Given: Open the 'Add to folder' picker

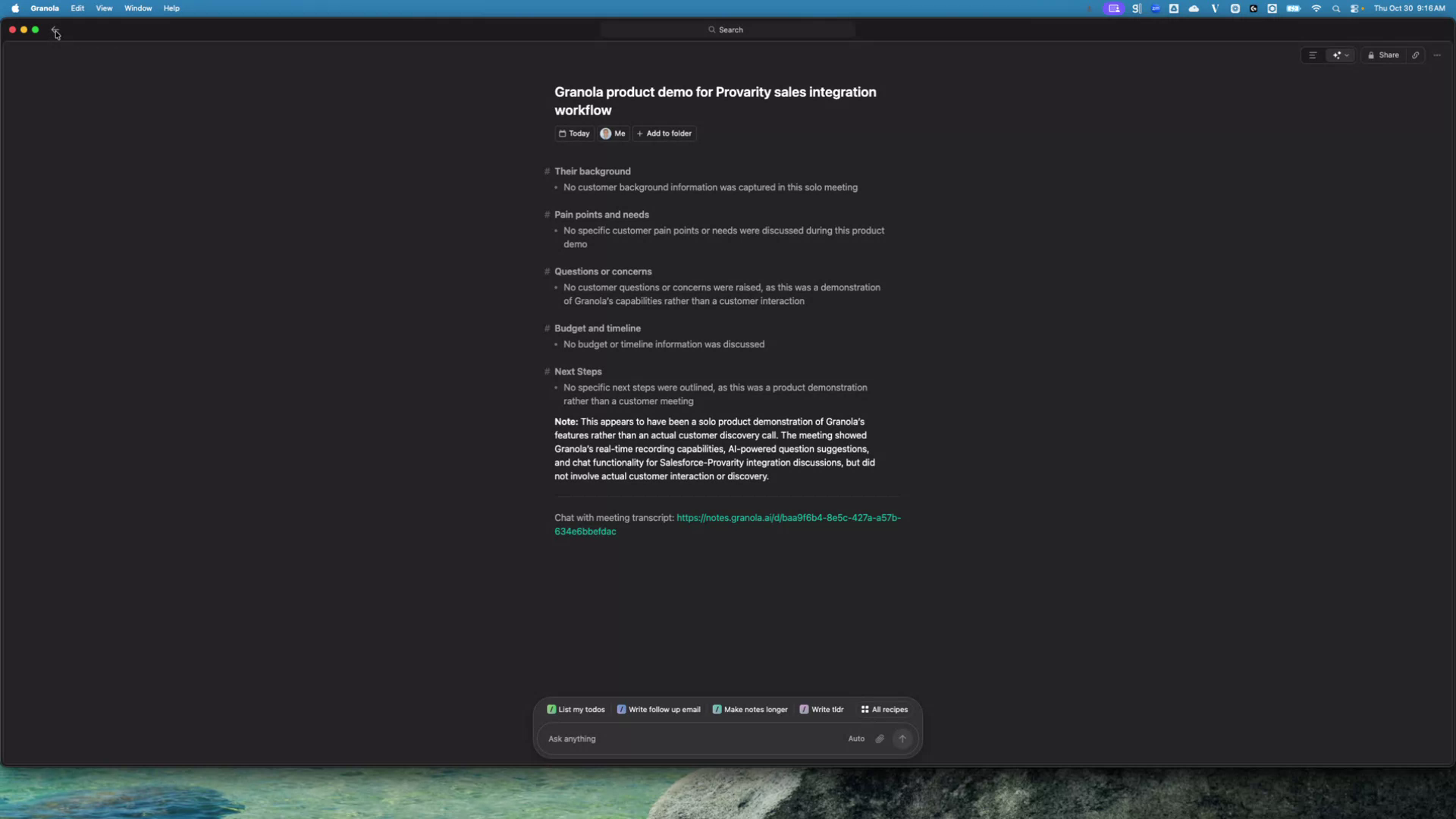Looking at the screenshot, I should click(x=664, y=133).
